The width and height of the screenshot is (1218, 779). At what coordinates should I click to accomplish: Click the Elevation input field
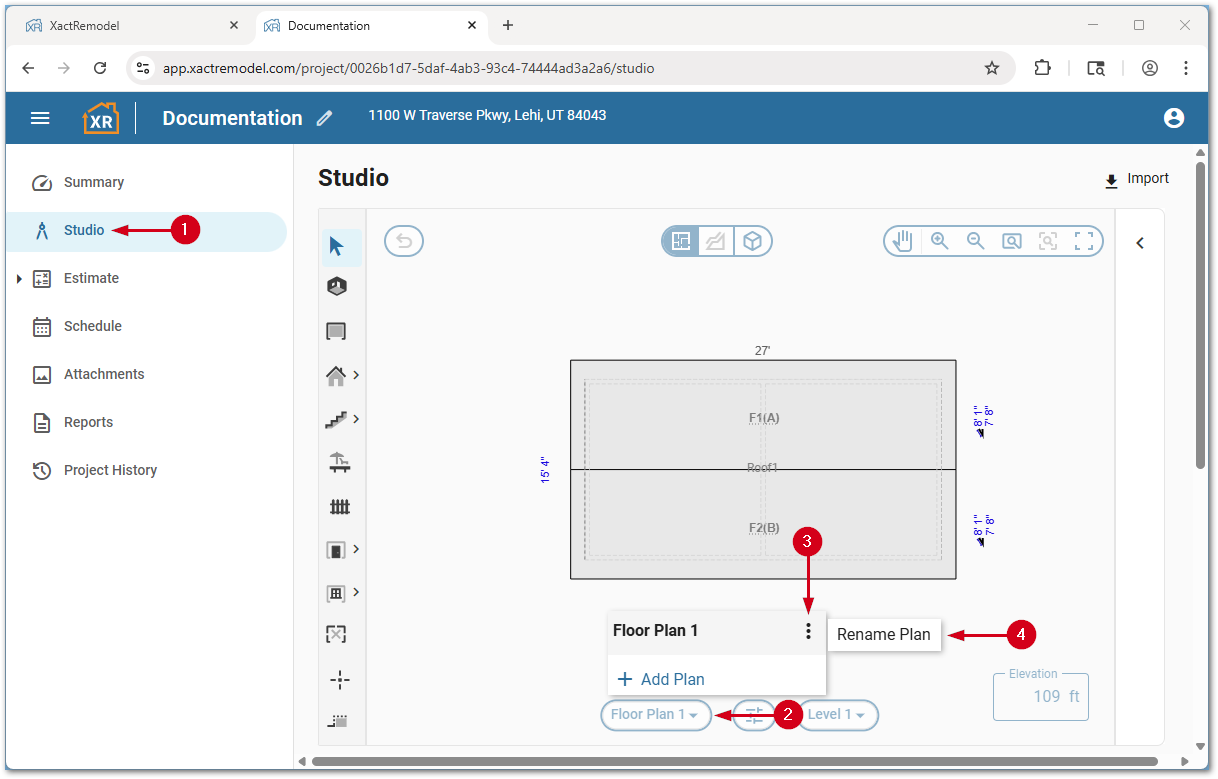[1040, 696]
